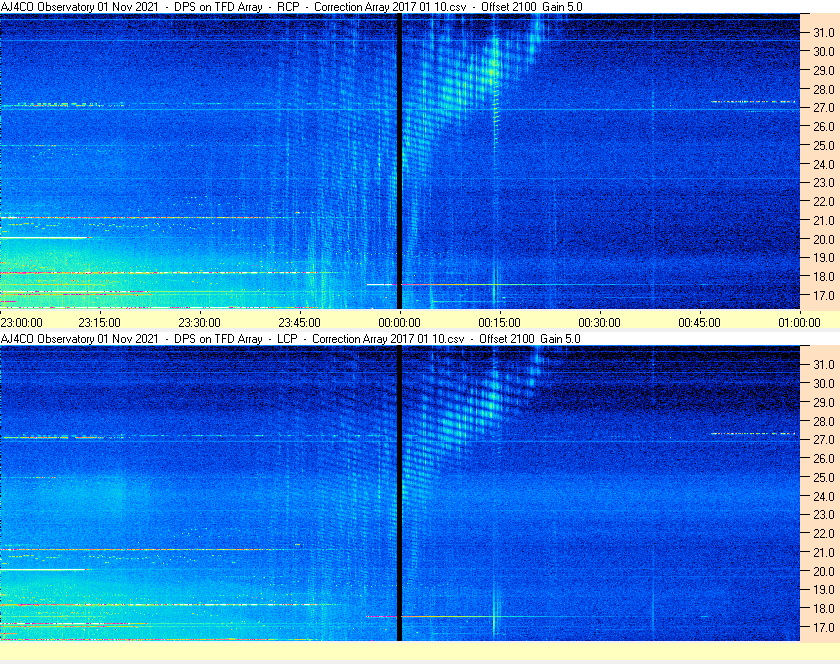Pick the 17.0 frequency label in LCP panel
The height and width of the screenshot is (664, 840).
point(824,627)
